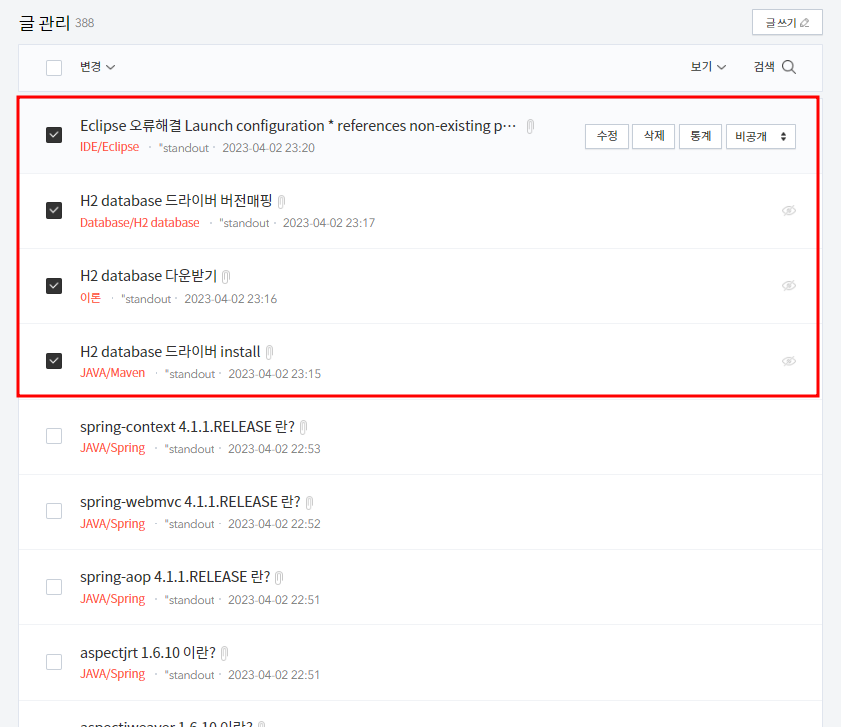Click date 2023-04-02 22:52
Image resolution: width=841 pixels, height=727 pixels.
tap(274, 524)
